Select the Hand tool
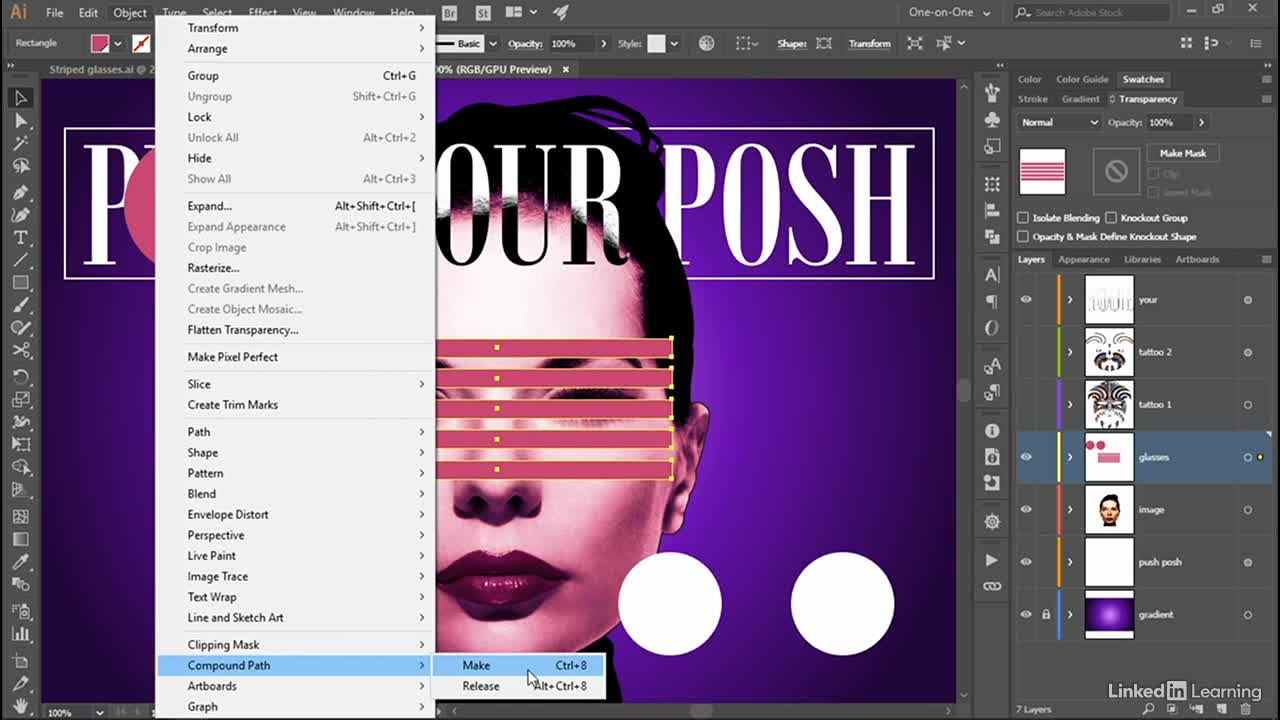The image size is (1280, 720). click(20, 707)
